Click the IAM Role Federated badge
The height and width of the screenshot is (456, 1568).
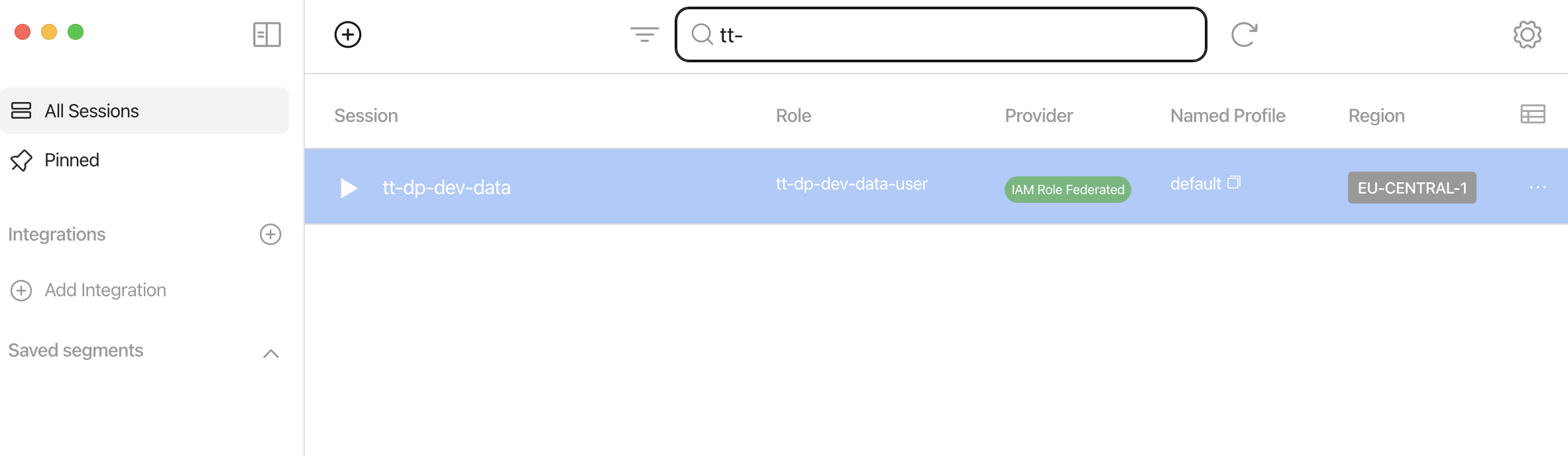(1067, 190)
